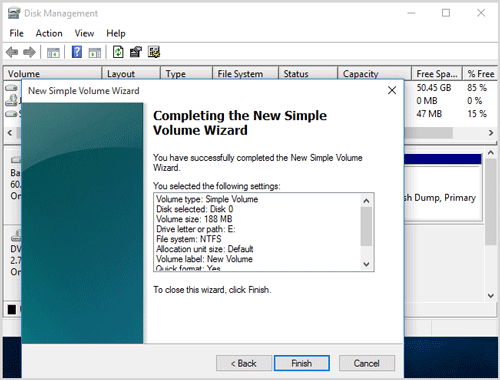Click the < Back button in wizard
Screen dimensions: 500x380
coord(244,363)
